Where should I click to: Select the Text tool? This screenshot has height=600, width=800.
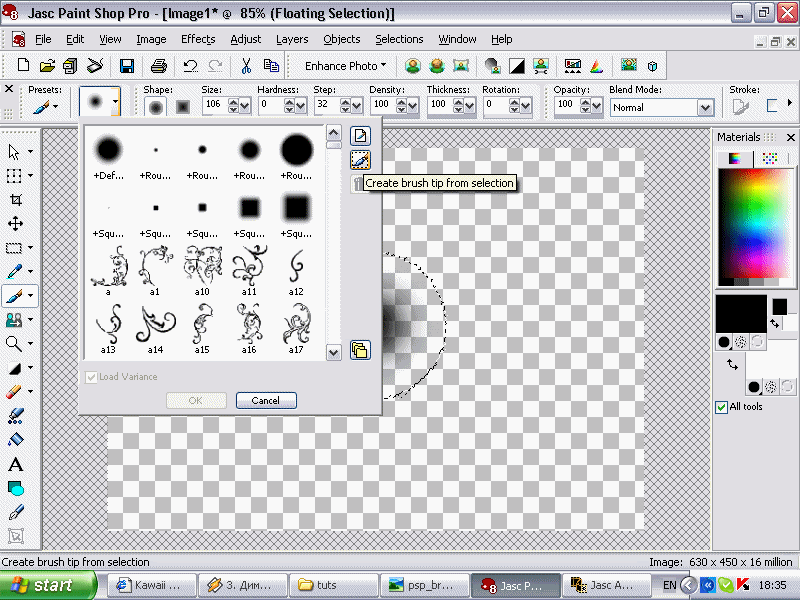coord(15,464)
